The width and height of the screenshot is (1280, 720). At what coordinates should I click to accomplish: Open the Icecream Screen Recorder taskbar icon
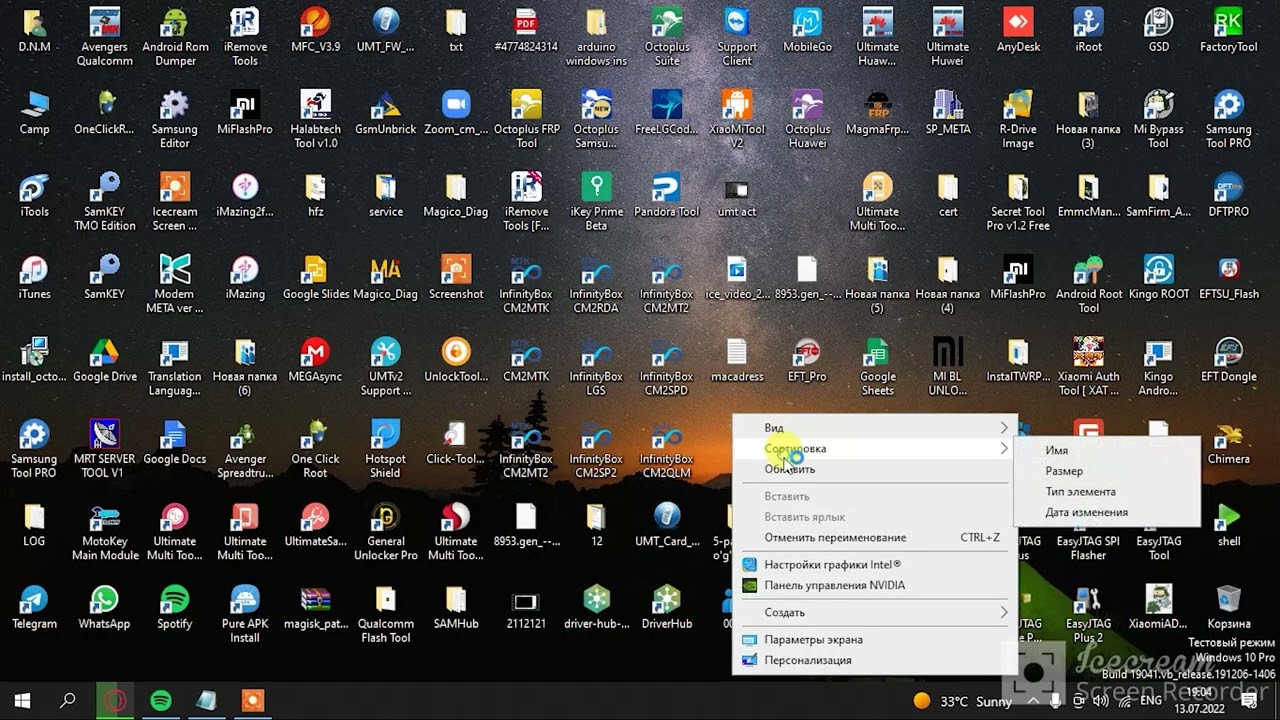tap(253, 701)
